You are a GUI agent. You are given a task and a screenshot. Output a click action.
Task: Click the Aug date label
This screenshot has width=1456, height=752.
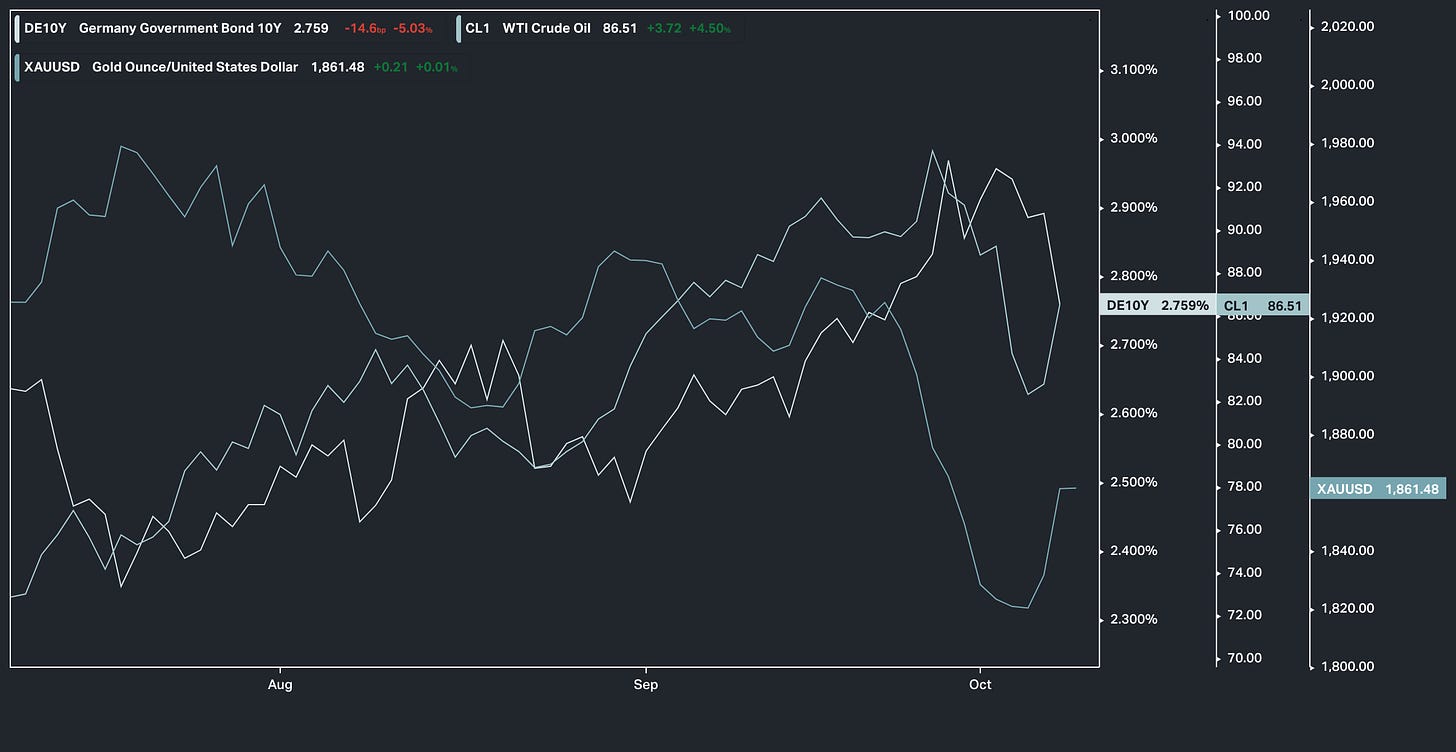coord(281,685)
